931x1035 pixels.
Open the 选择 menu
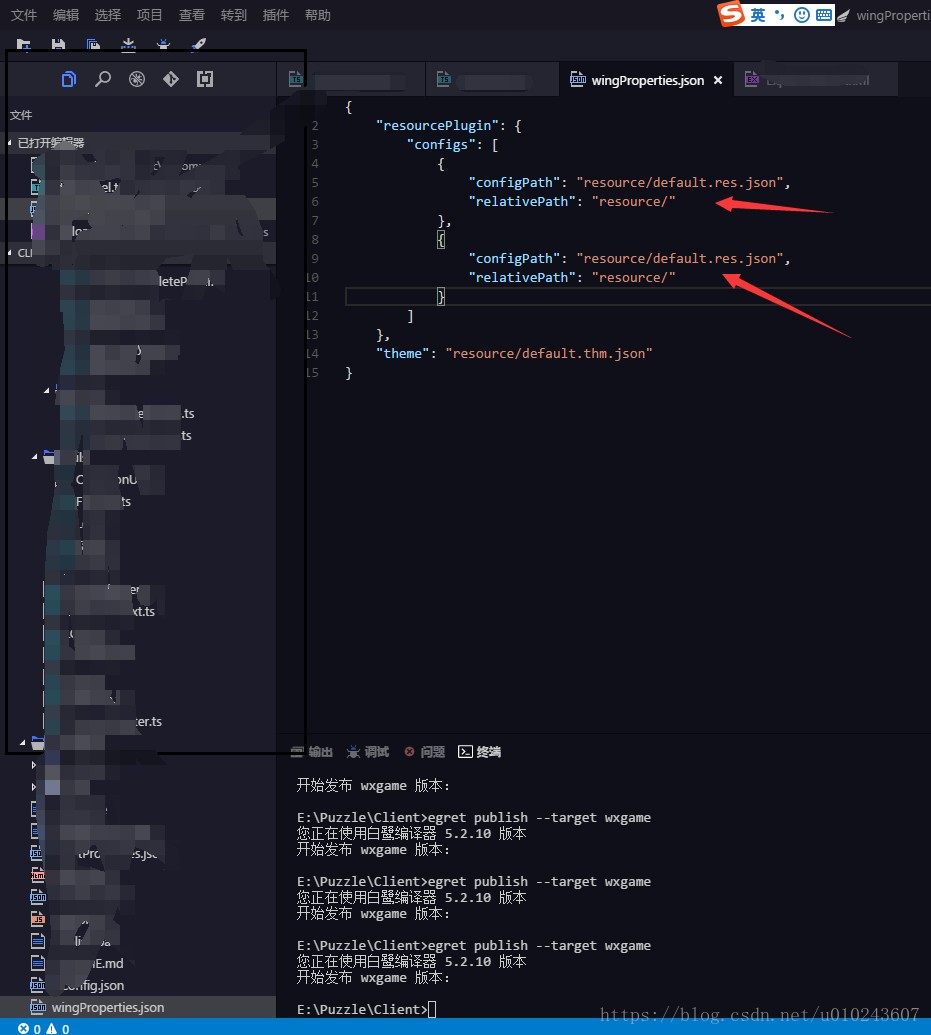(108, 15)
